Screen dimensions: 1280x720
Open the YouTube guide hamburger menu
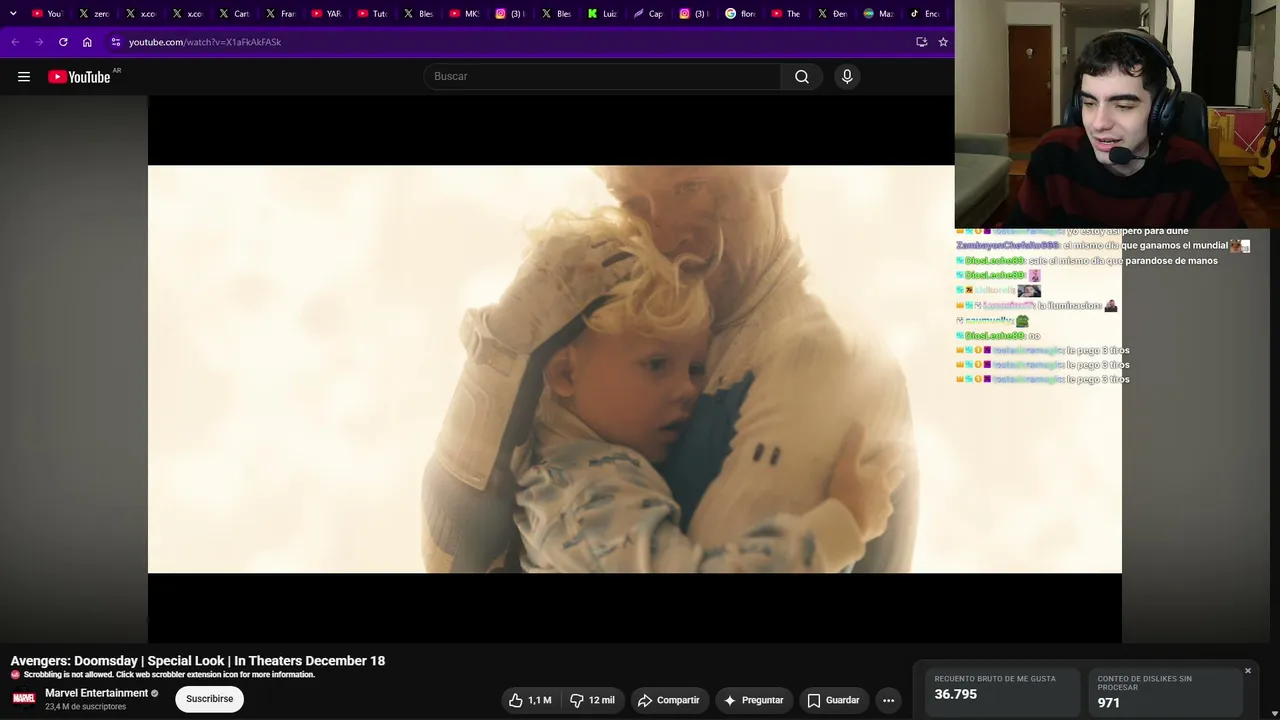(x=24, y=77)
